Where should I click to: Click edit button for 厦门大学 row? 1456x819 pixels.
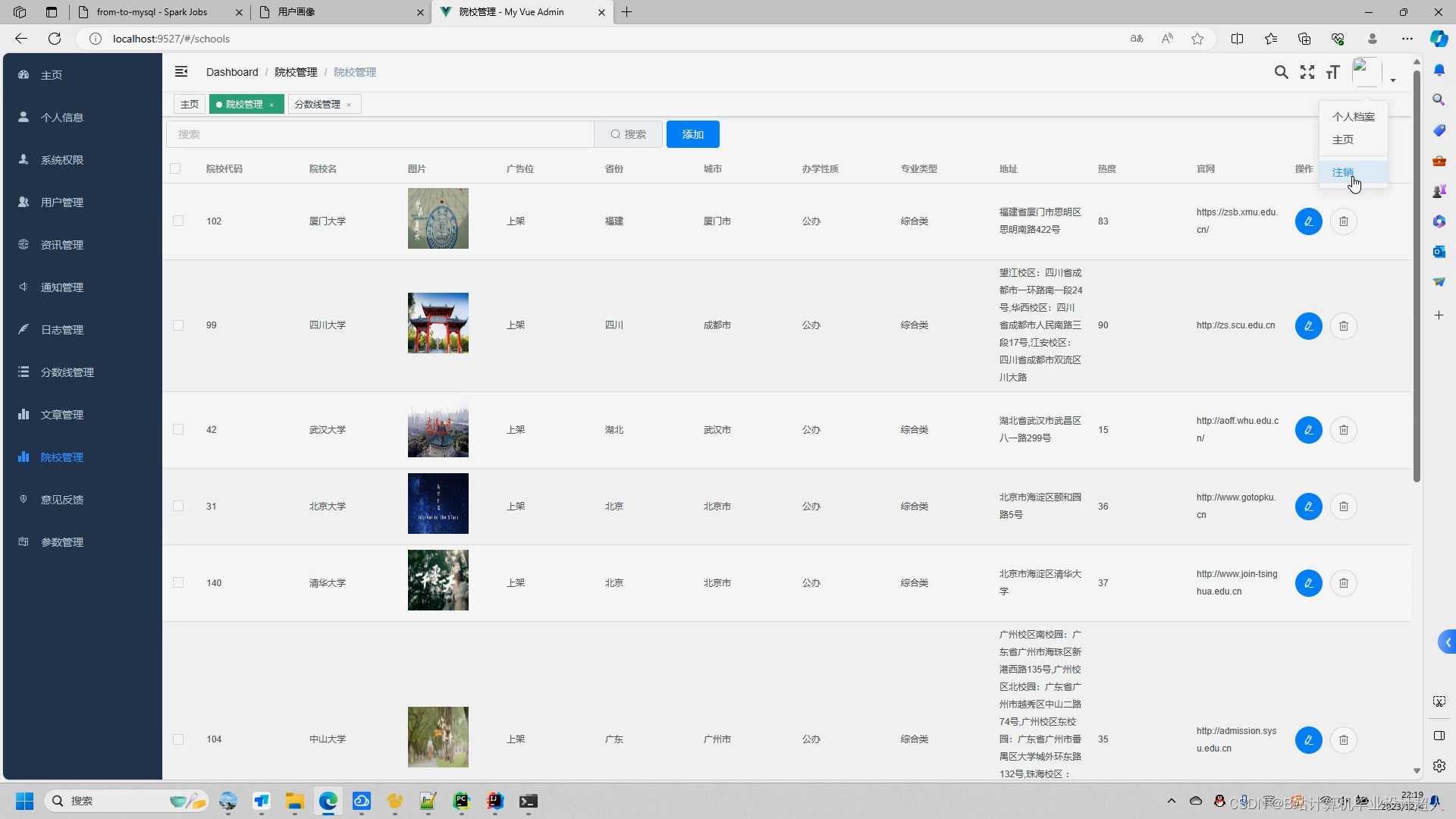coord(1308,221)
